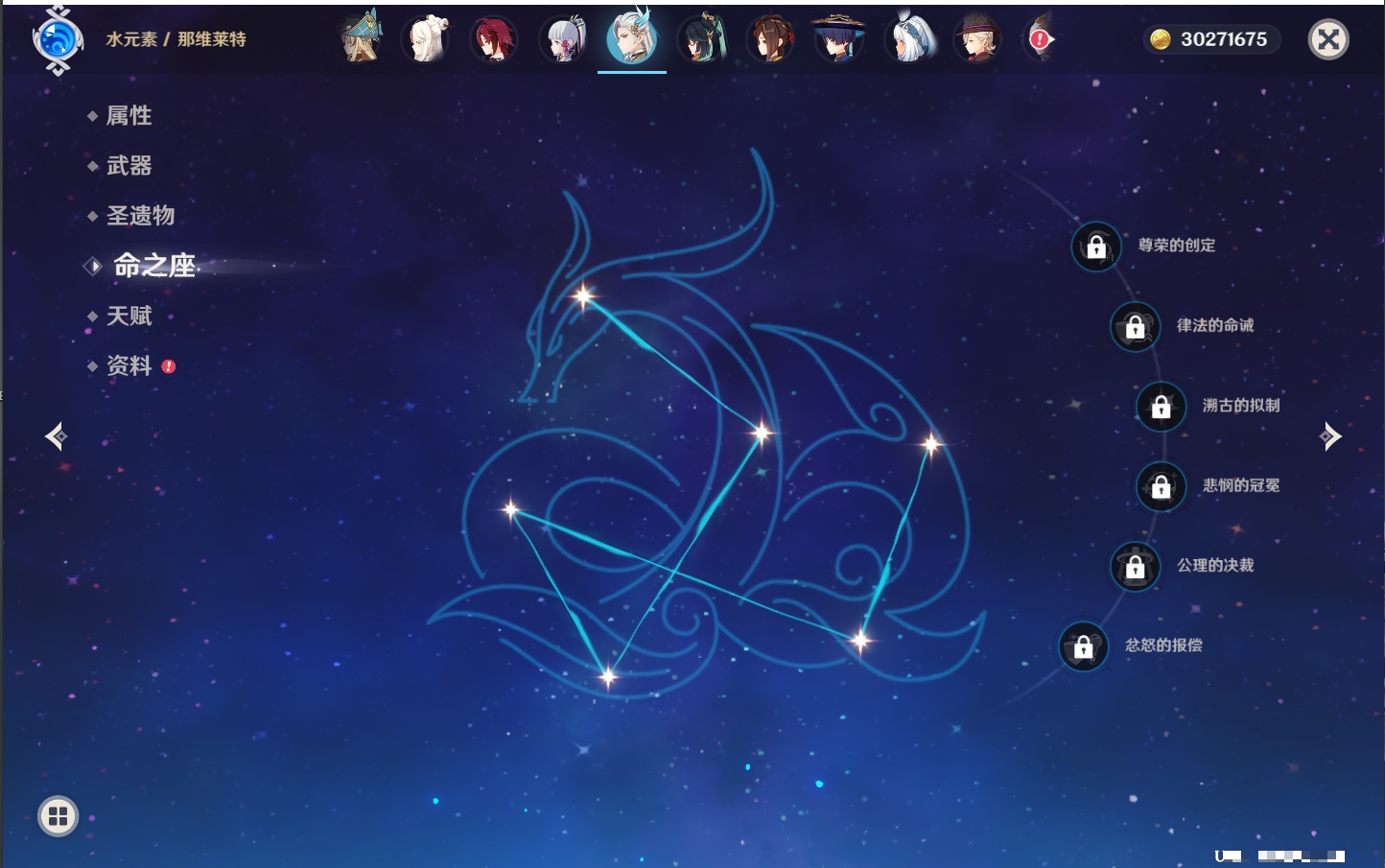View the 悲悯的冠冕 constellation details
The height and width of the screenshot is (868, 1385).
click(x=1240, y=486)
